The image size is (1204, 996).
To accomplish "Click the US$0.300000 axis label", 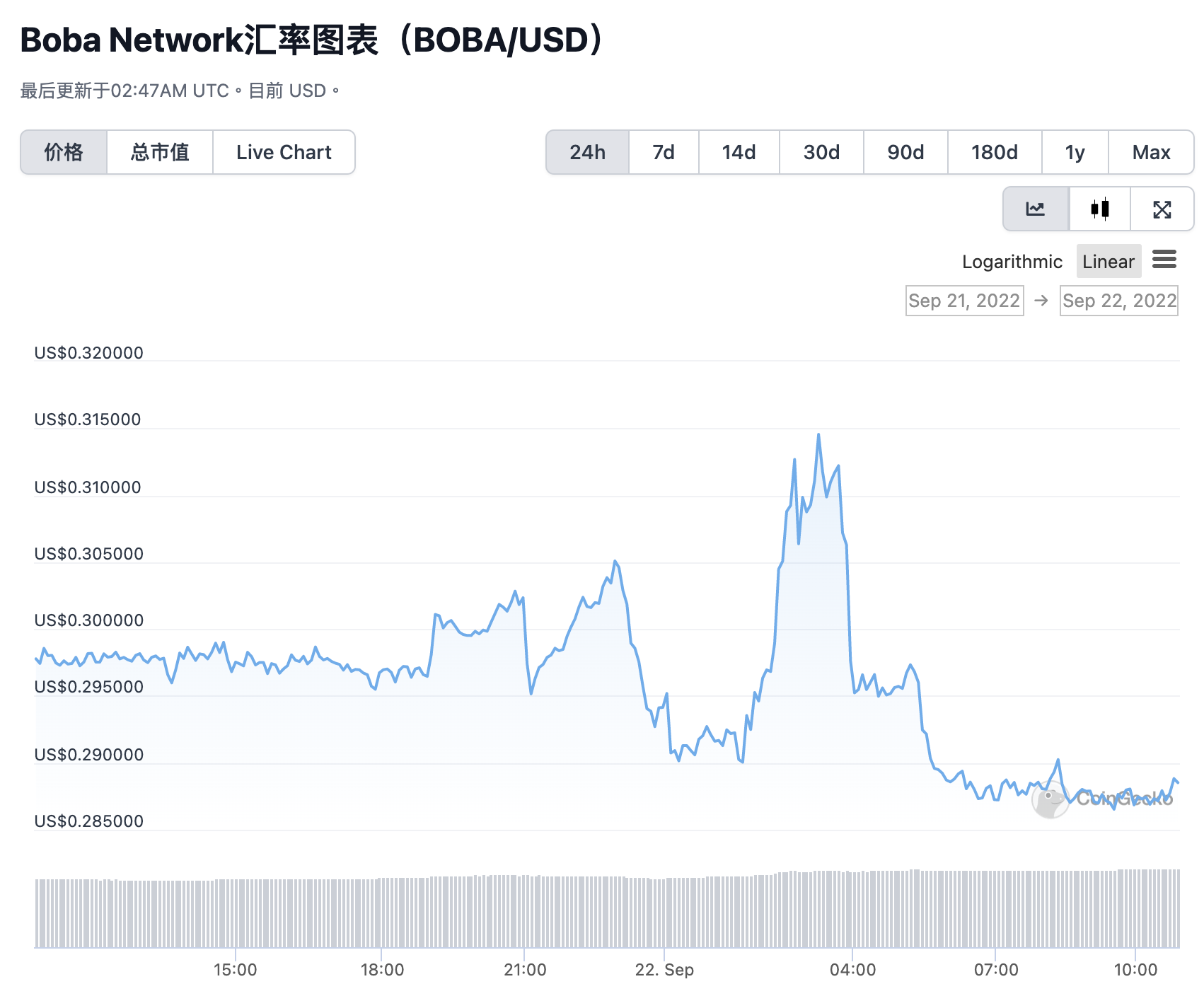I will point(89,620).
